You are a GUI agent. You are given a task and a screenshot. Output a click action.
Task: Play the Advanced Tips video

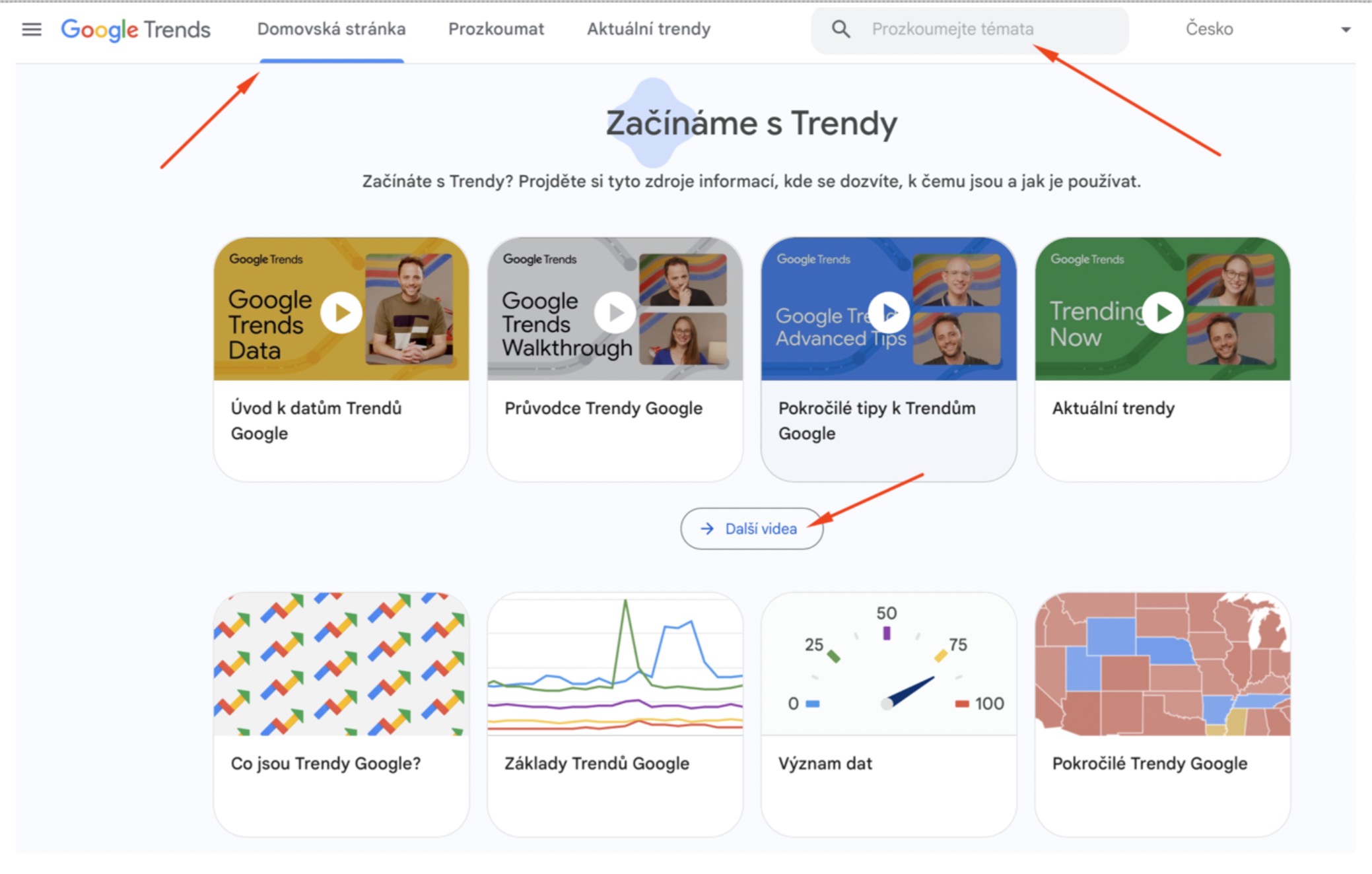coord(889,312)
